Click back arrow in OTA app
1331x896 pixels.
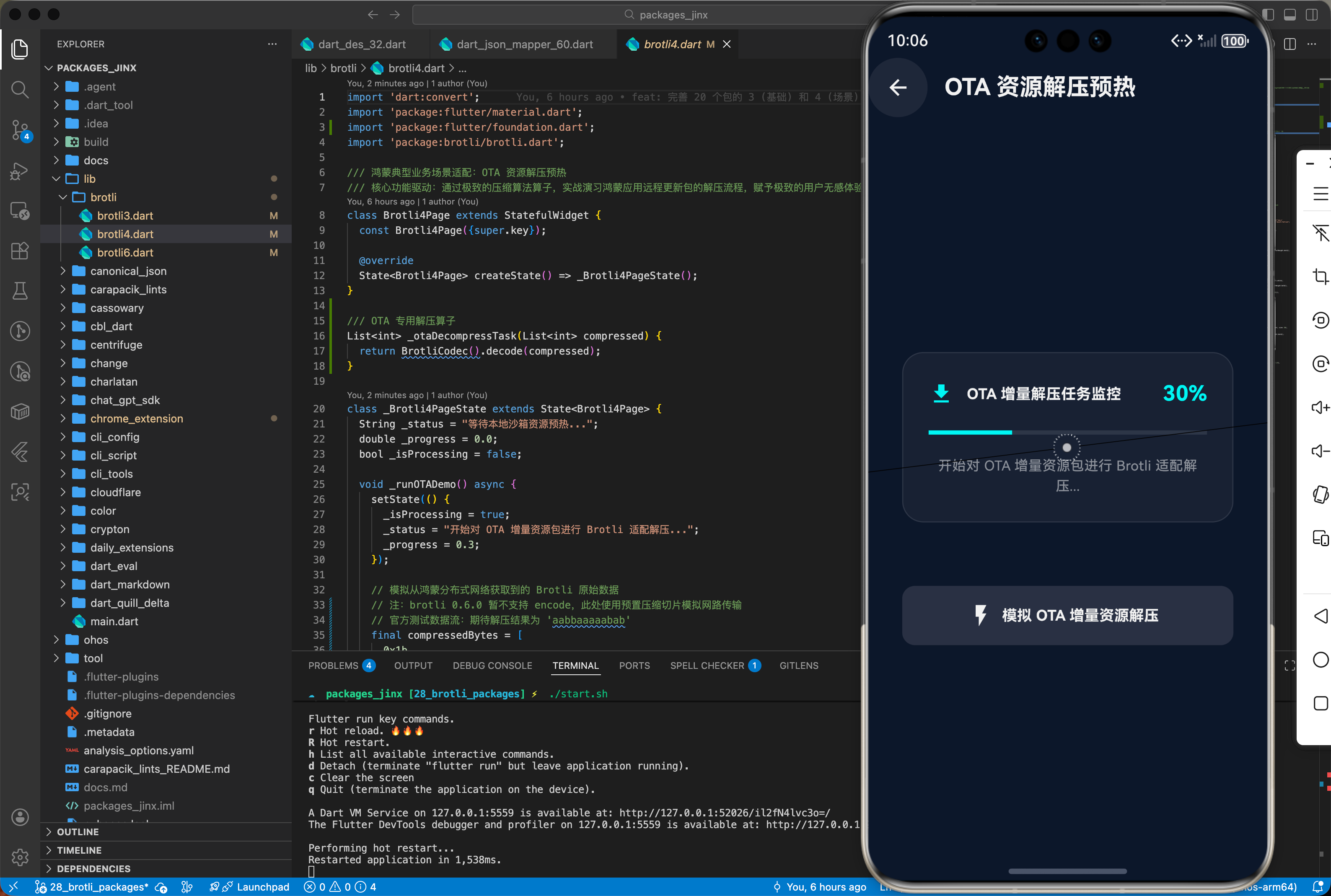click(x=898, y=88)
